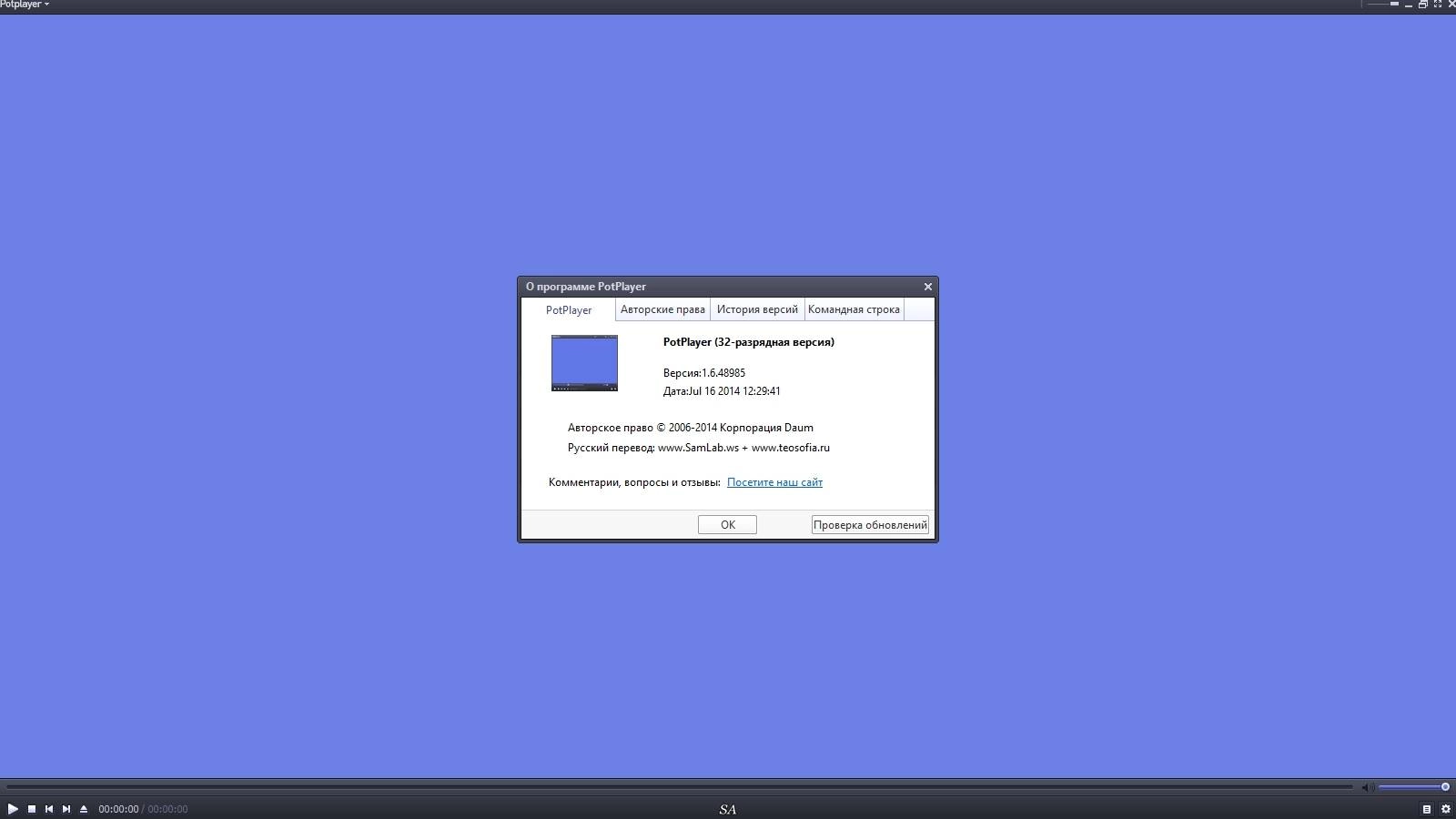Minimize the PotPlayer window
This screenshot has width=1456, height=819.
(1409, 5)
